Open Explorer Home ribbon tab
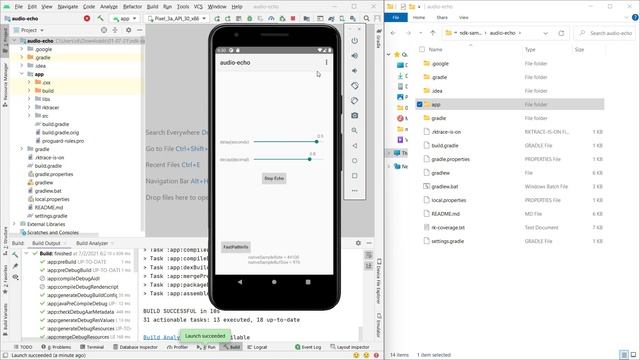The image size is (640, 360). click(419, 18)
